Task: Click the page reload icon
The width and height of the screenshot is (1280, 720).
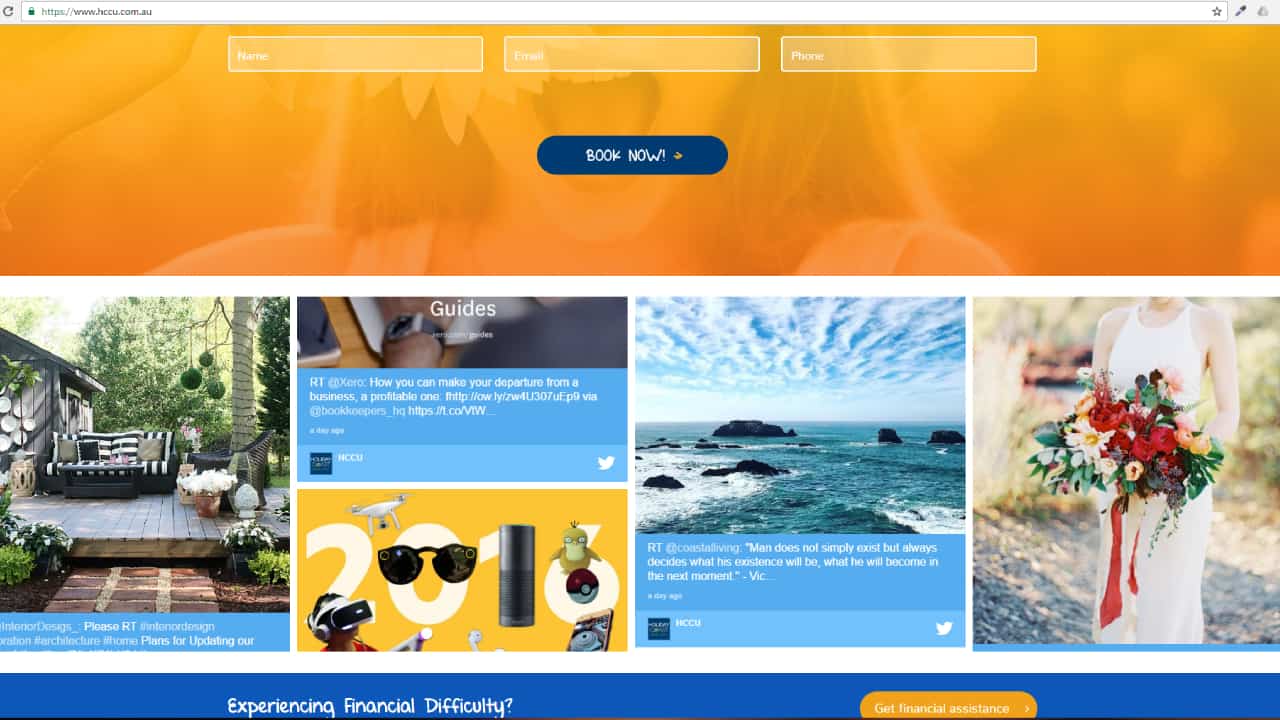Action: coord(10,11)
